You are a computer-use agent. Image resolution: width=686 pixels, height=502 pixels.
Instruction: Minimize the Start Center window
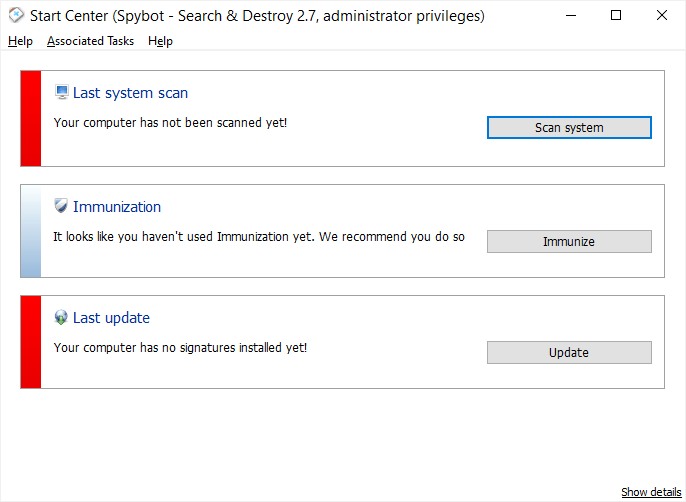571,15
